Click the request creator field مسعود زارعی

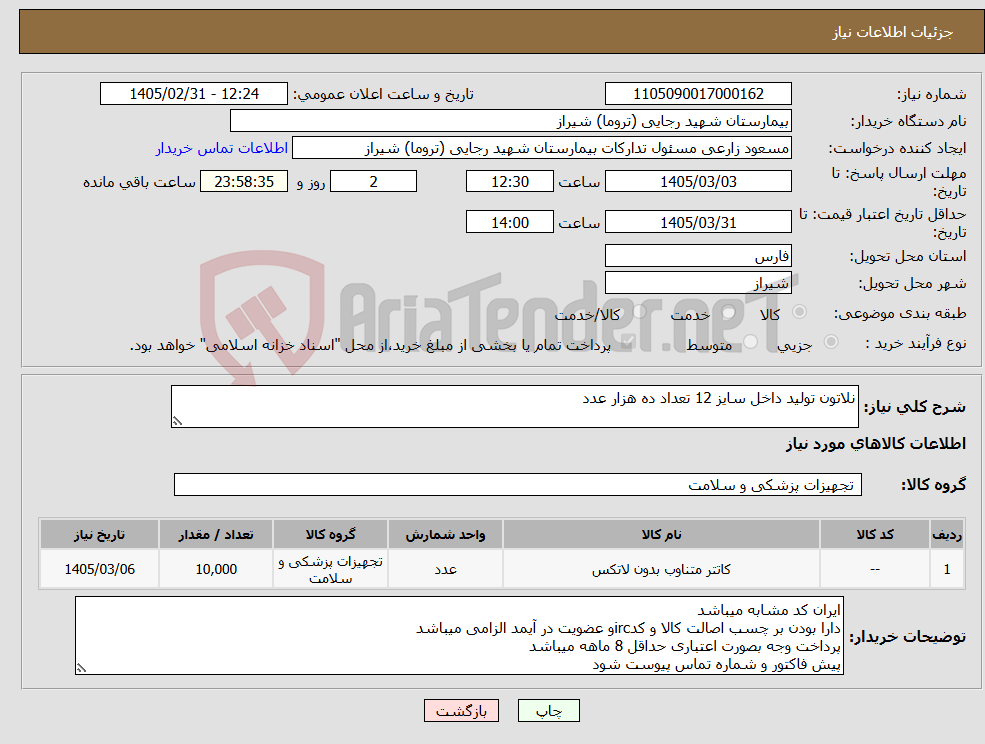[x=541, y=148]
